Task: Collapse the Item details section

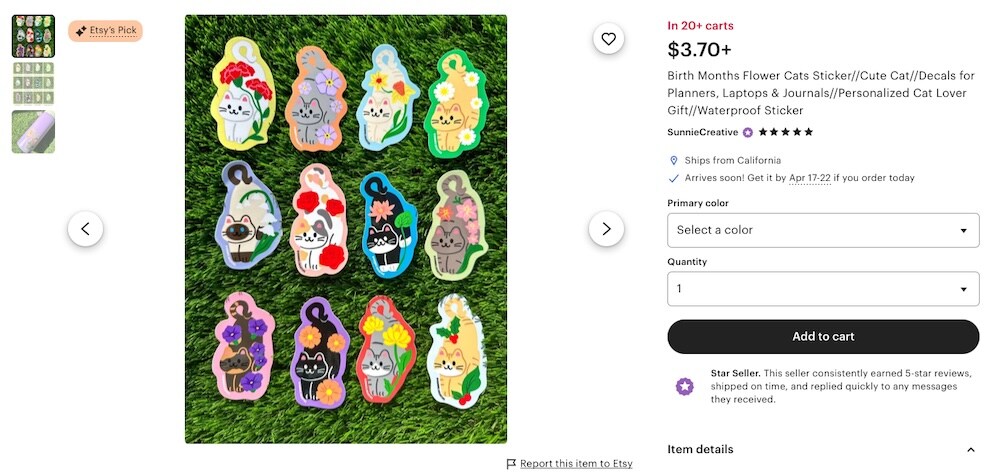Action: point(971,450)
